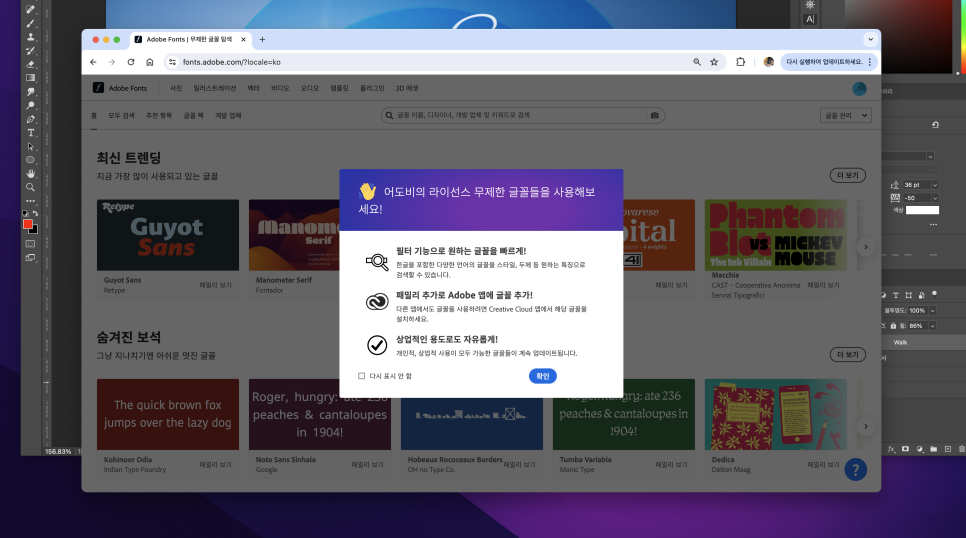Click next arrow in 최신 트렌딩 carousel
This screenshot has height=538, width=966.
866,247
